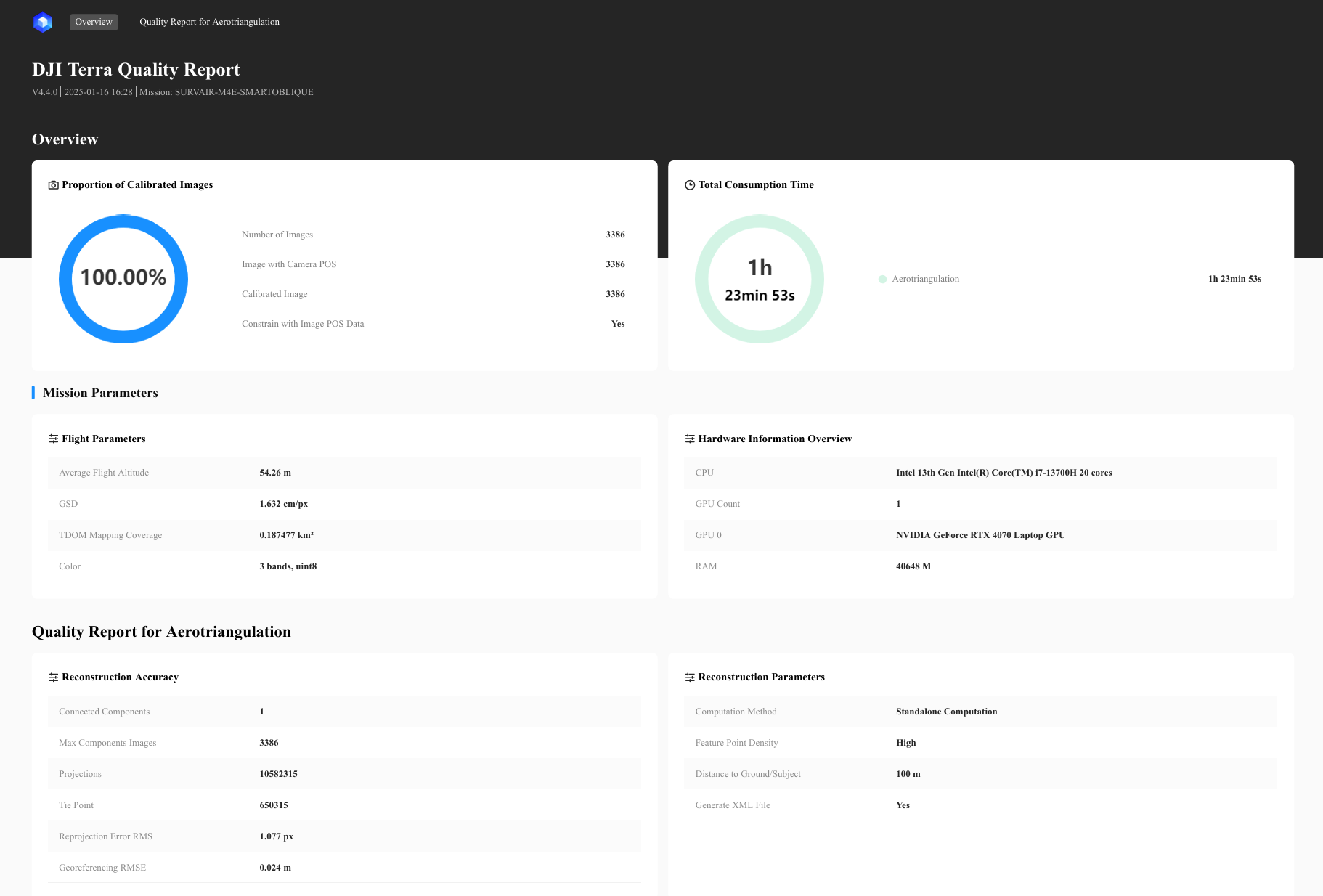Click the 1h 23min 53s legend value
Viewport: 1323px width, 896px height.
coord(1234,279)
